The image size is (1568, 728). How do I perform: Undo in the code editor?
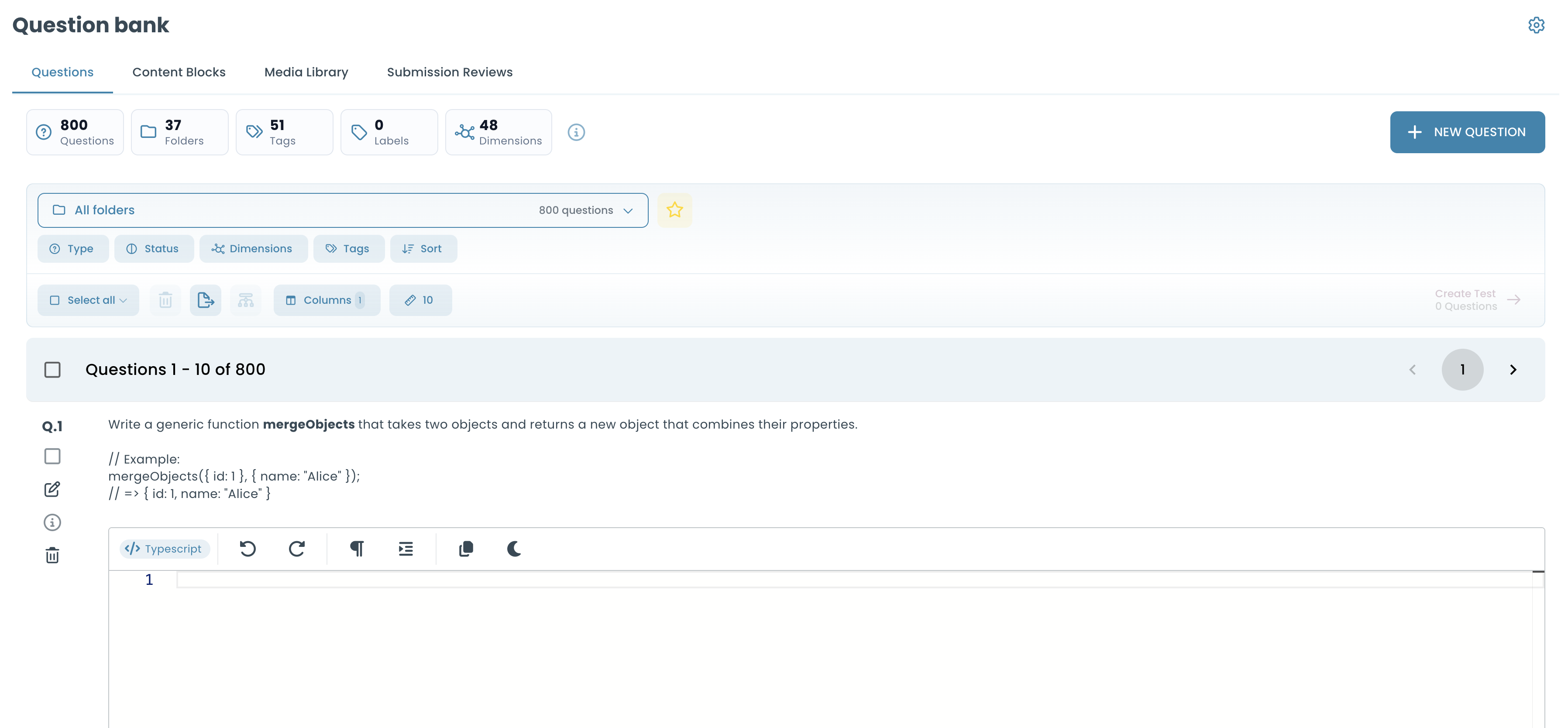pos(248,549)
